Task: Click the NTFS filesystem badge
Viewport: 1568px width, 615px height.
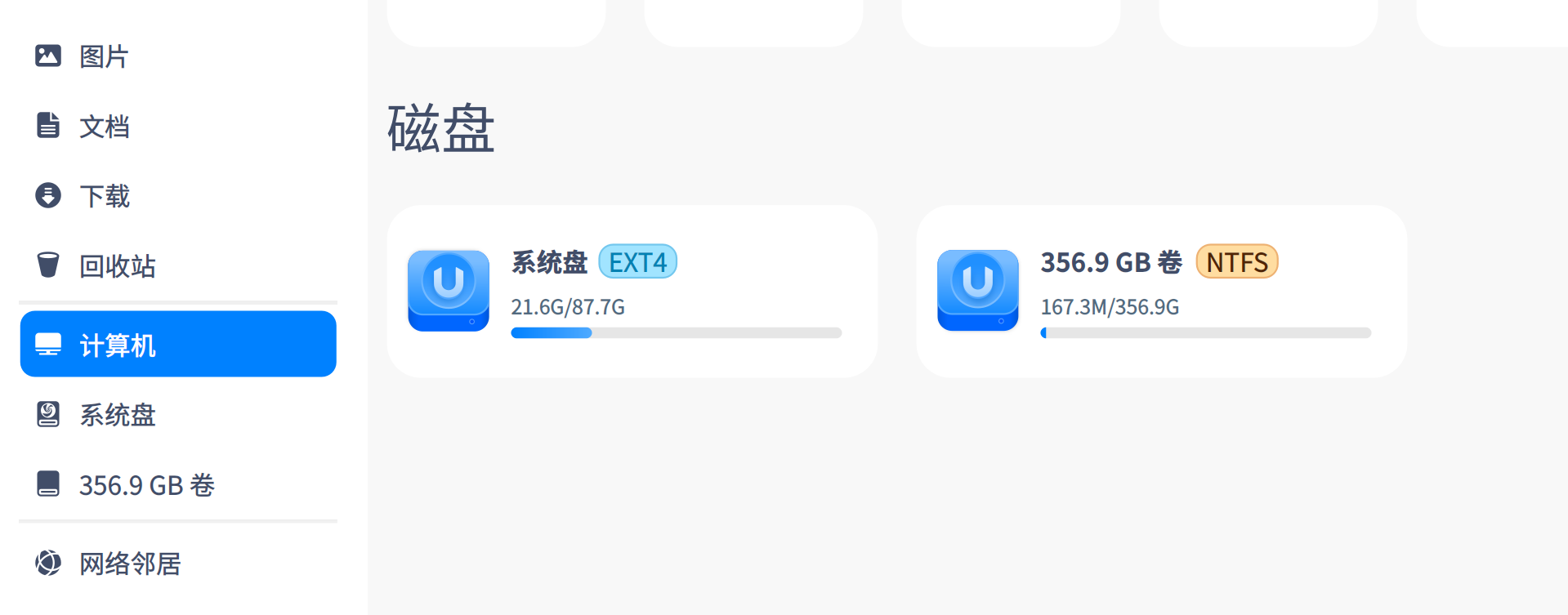Action: pos(1236,261)
